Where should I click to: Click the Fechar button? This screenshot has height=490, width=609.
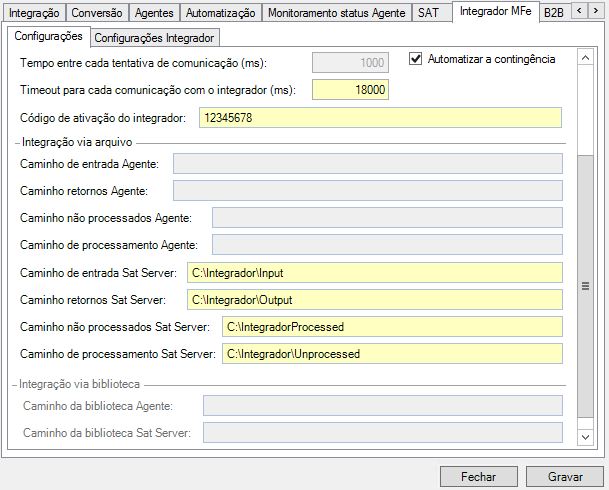click(479, 476)
